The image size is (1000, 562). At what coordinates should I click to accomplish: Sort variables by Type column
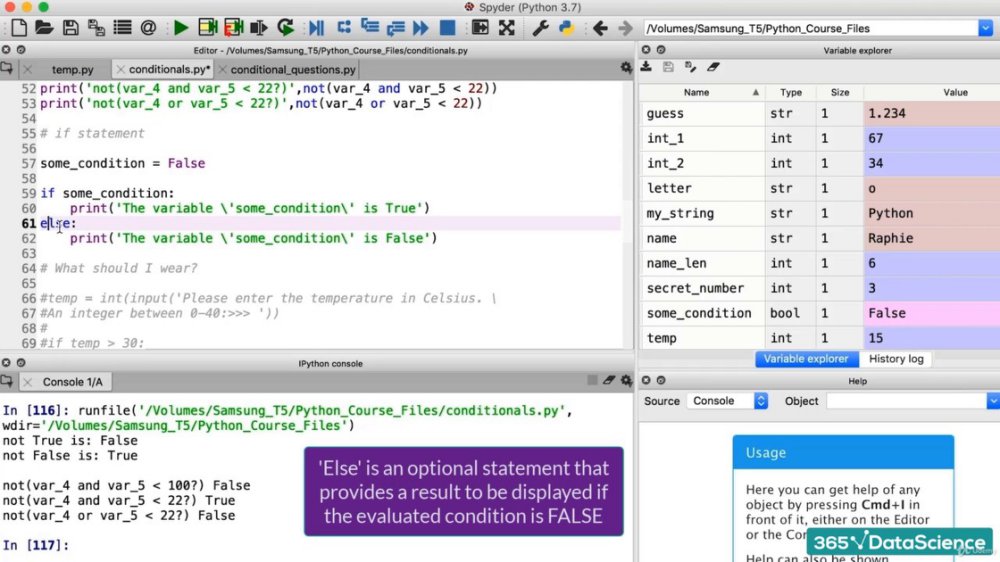(x=791, y=92)
